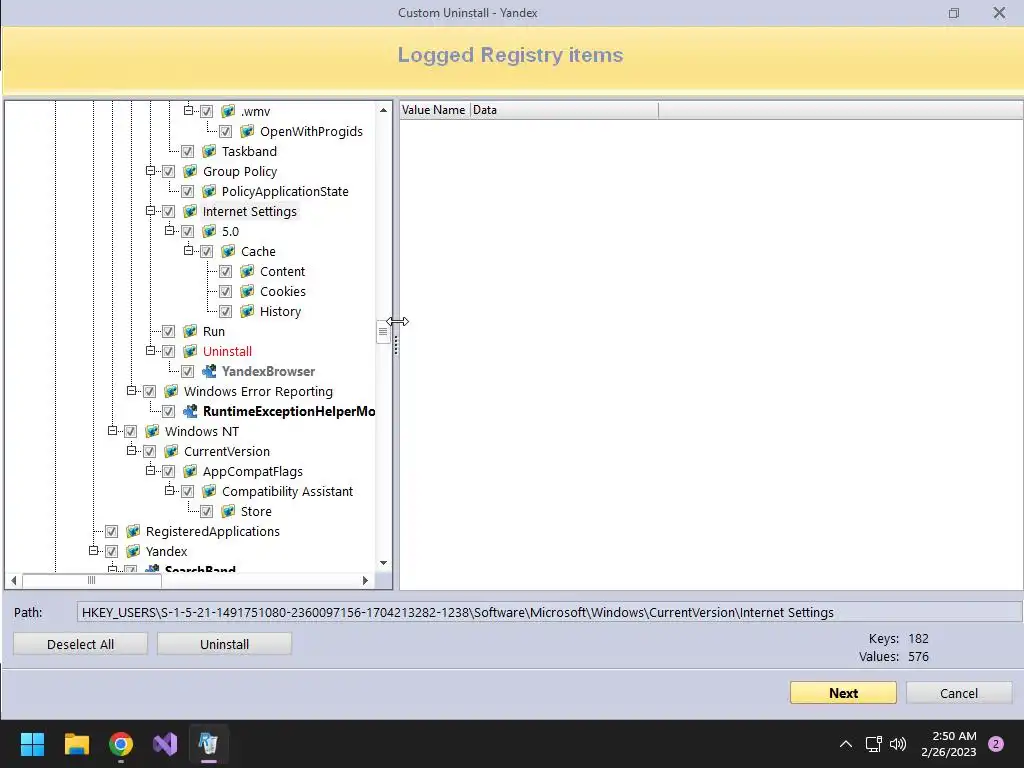Click the Content registry key icon

247,272
